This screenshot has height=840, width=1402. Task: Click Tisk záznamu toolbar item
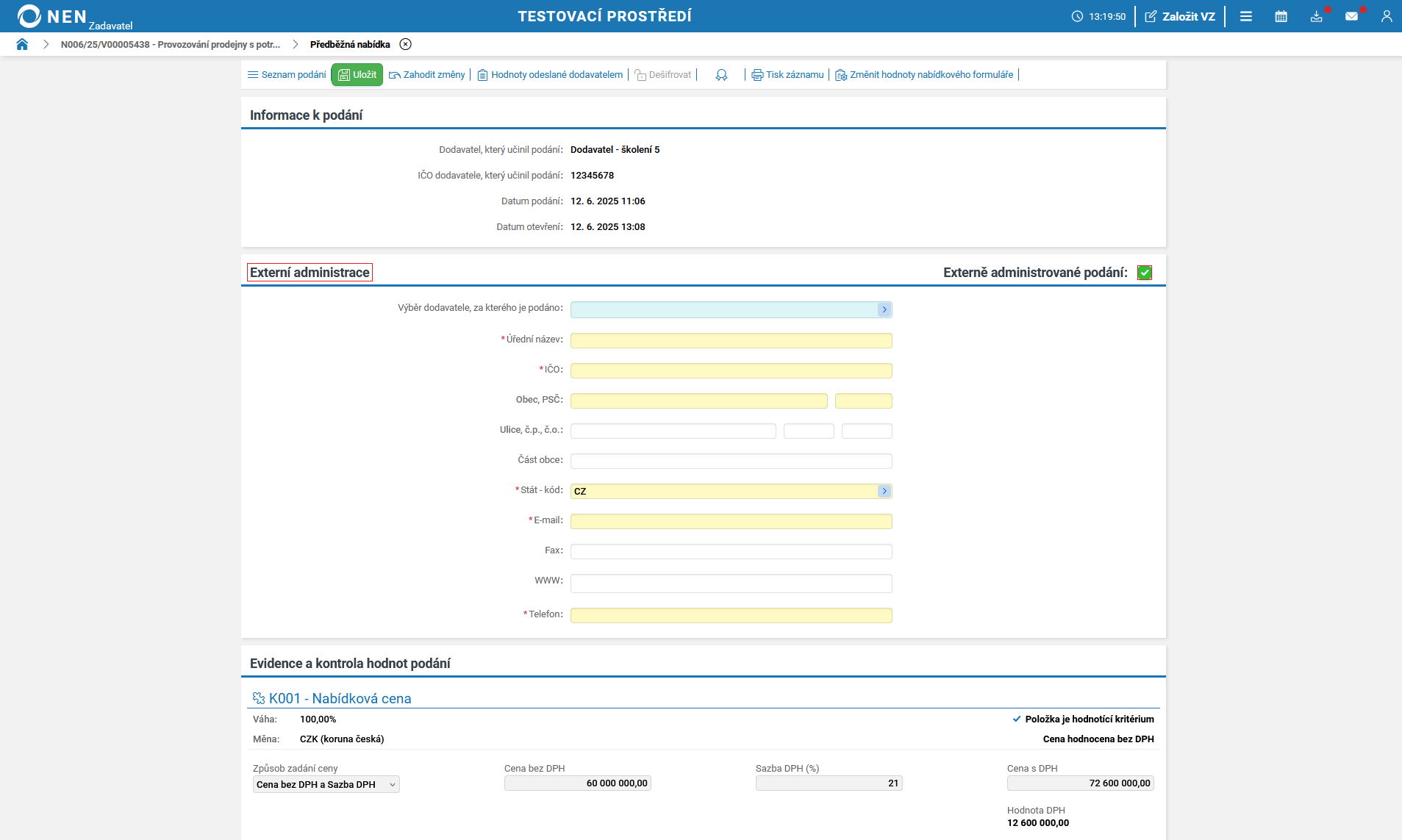tap(787, 75)
